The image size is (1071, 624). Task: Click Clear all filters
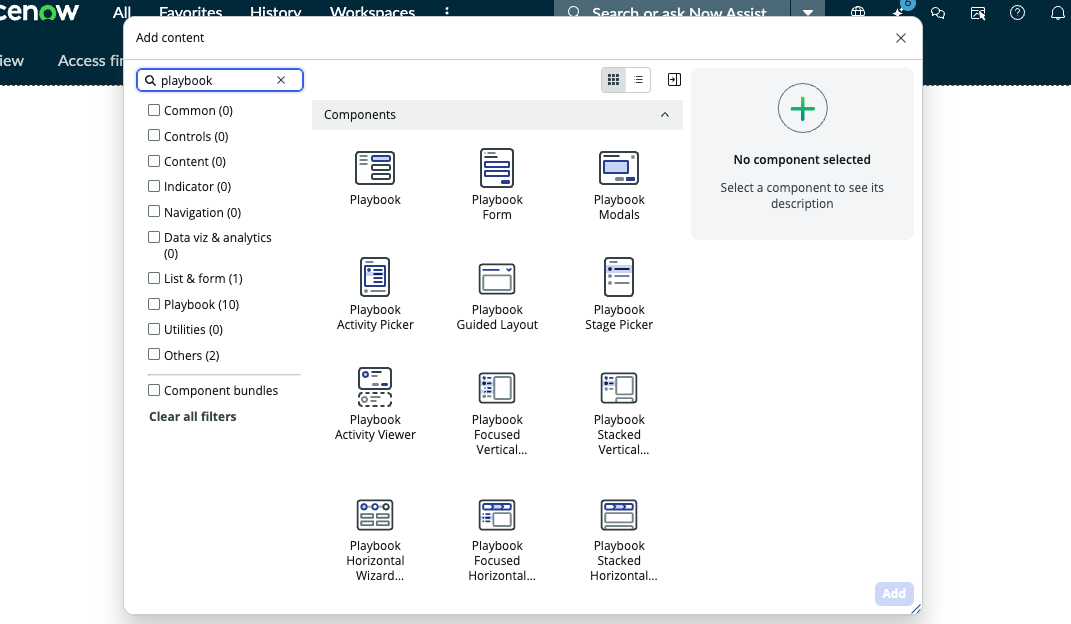[193, 416]
